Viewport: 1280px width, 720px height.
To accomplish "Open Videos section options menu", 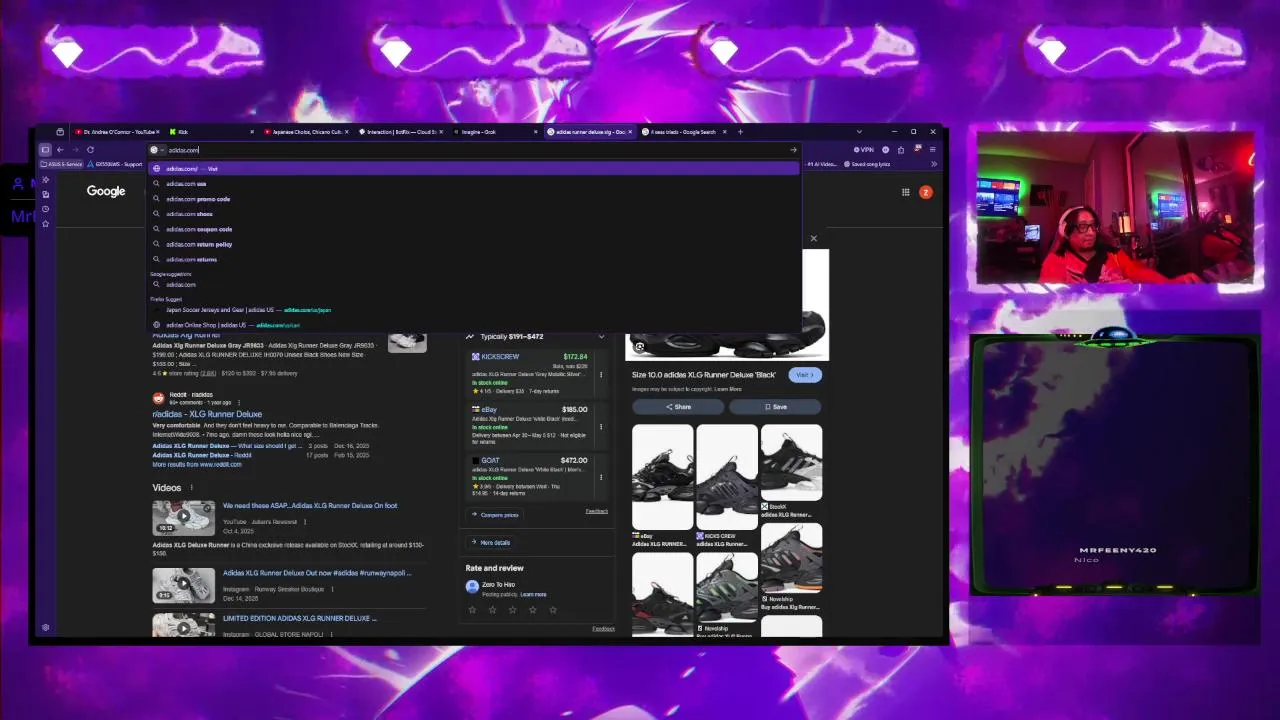I will tap(191, 488).
